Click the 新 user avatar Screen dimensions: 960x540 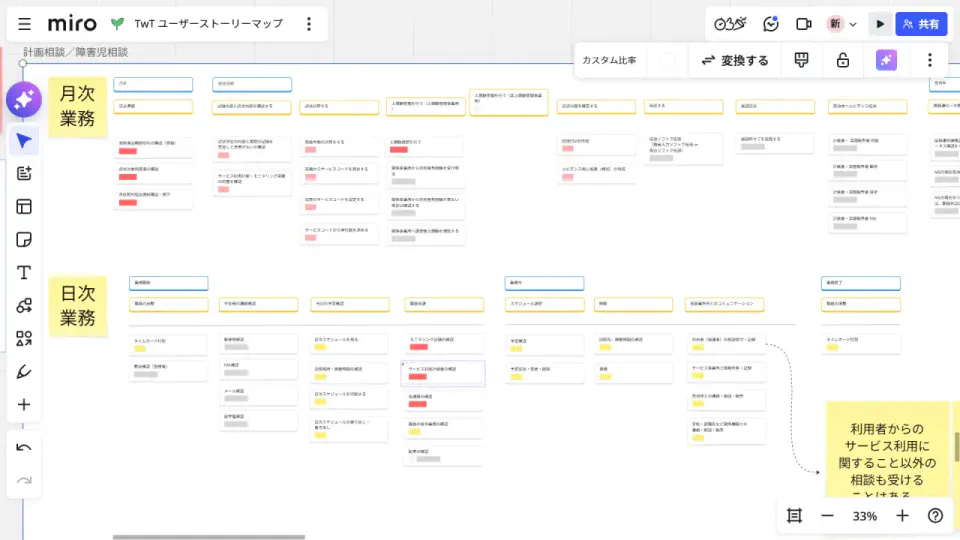coord(835,24)
